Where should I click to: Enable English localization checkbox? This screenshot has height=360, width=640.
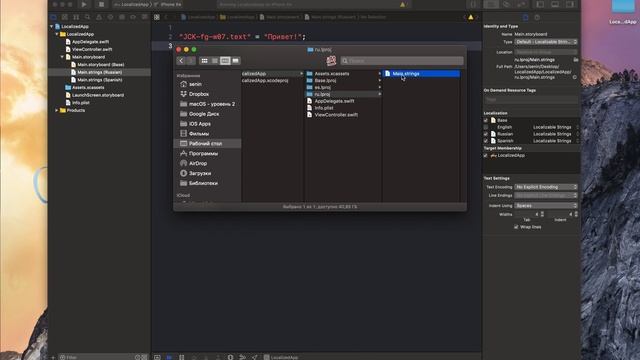(486, 127)
